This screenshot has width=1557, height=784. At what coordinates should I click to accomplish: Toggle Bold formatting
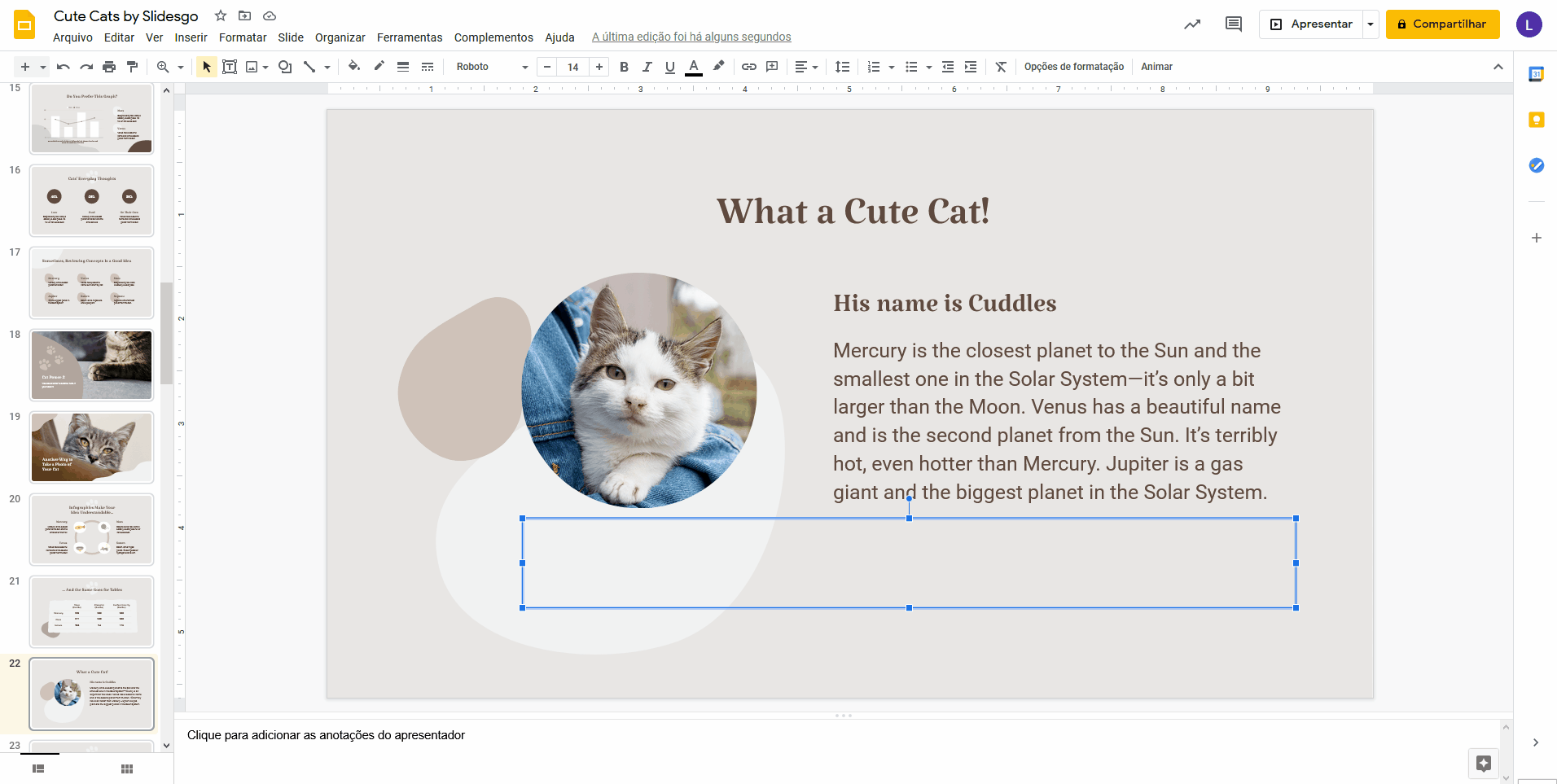[624, 67]
